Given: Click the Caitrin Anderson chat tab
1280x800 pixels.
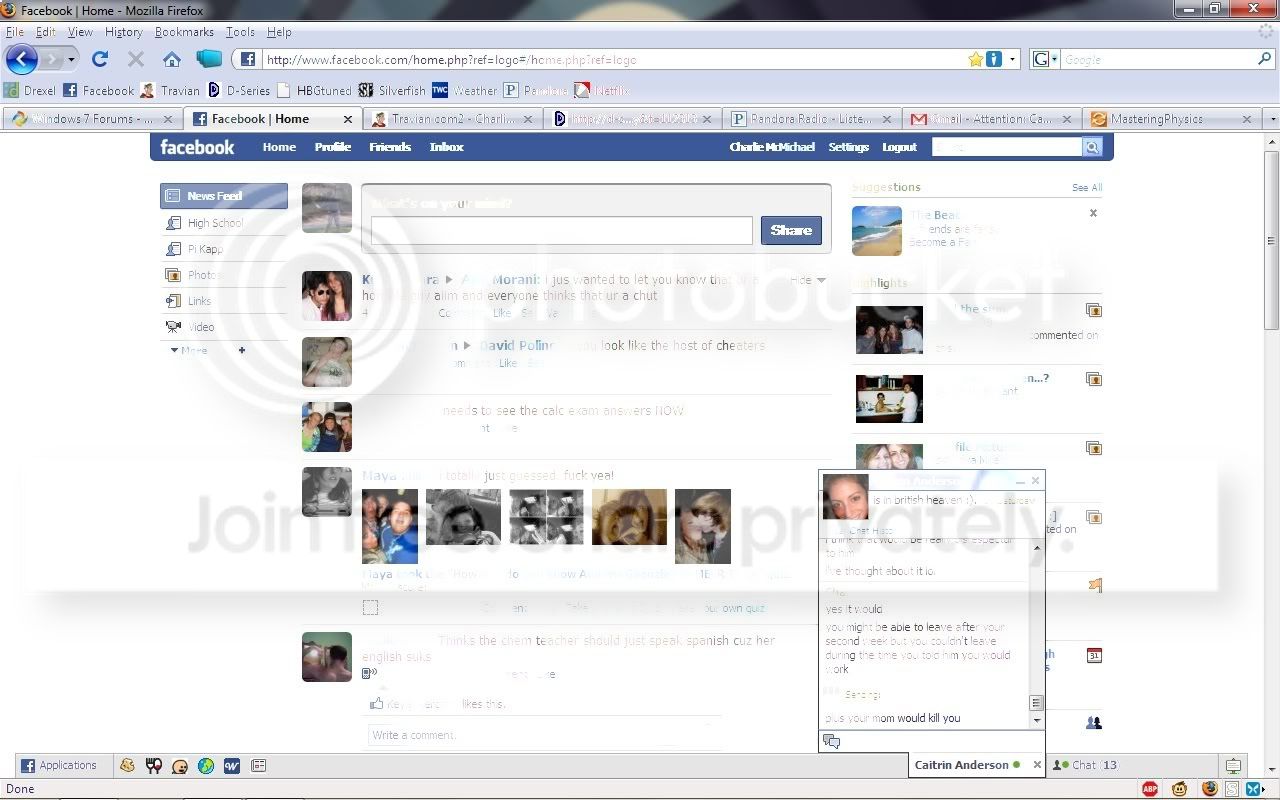Looking at the screenshot, I should [977, 765].
